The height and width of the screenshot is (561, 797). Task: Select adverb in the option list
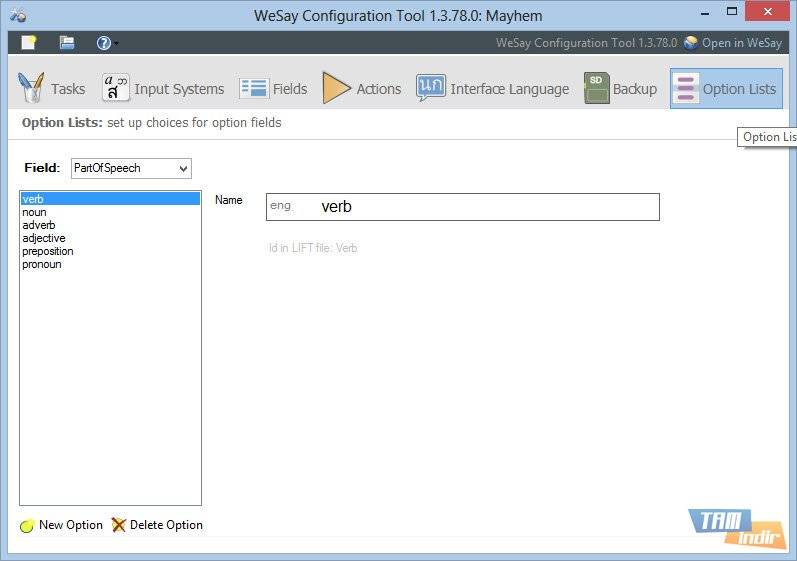[x=39, y=225]
